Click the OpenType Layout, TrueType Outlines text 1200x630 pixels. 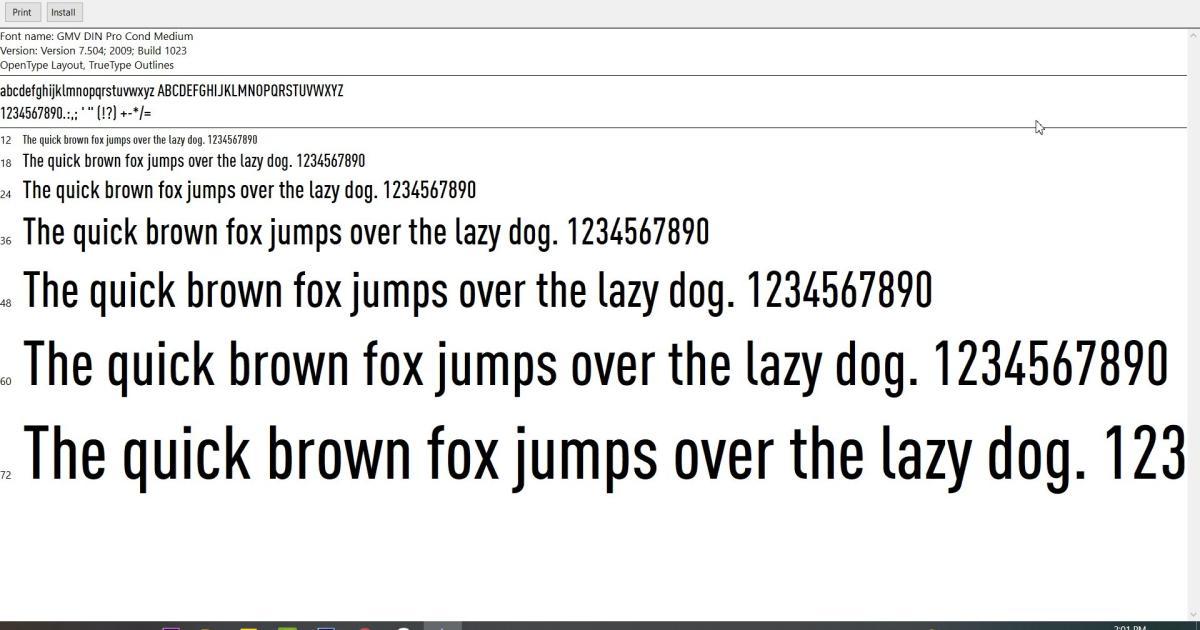point(87,64)
